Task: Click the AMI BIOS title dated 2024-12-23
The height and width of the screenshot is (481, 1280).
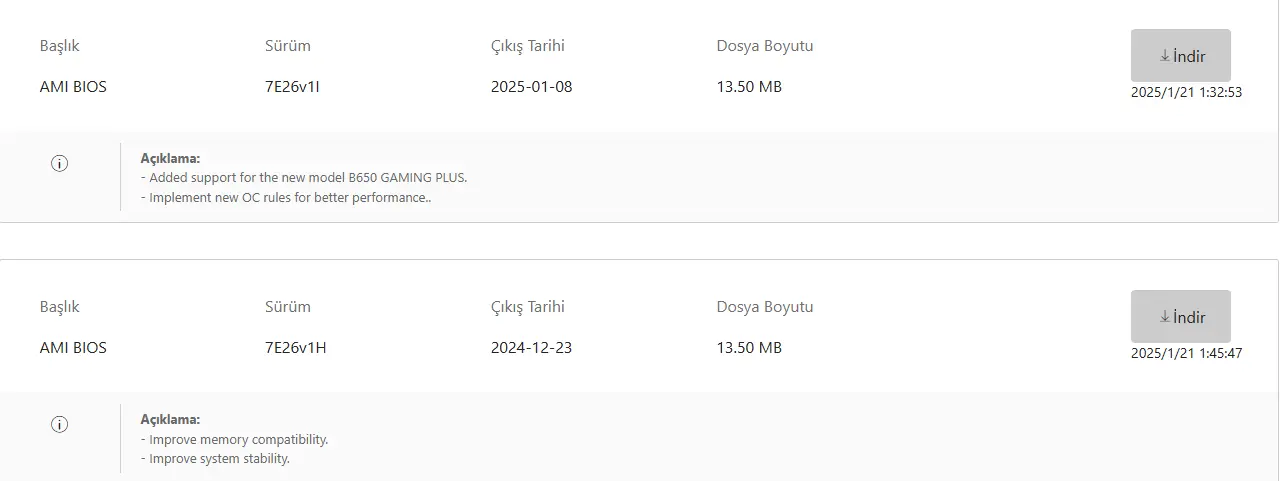Action: click(73, 348)
